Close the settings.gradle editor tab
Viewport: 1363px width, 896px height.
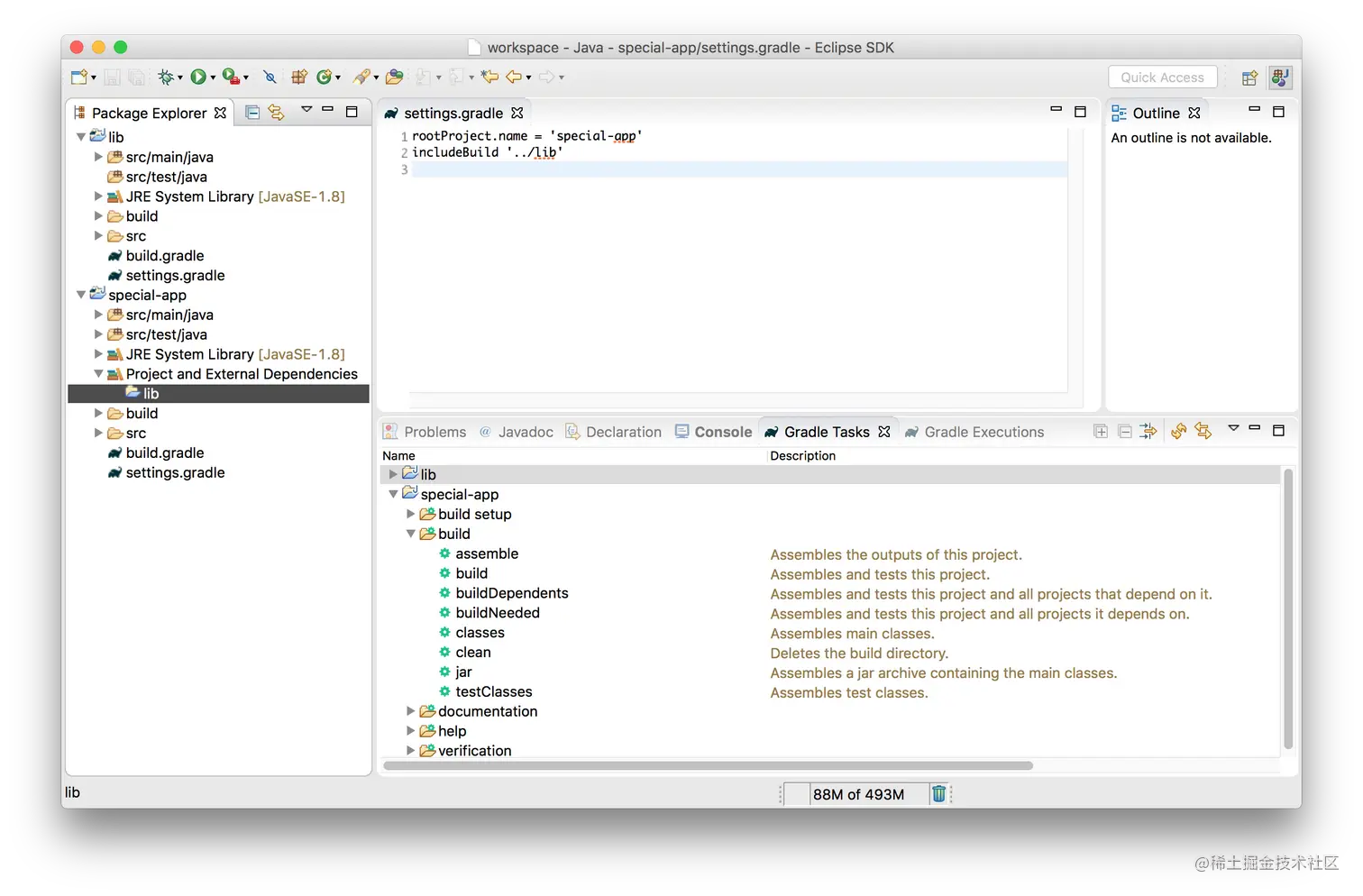517,113
